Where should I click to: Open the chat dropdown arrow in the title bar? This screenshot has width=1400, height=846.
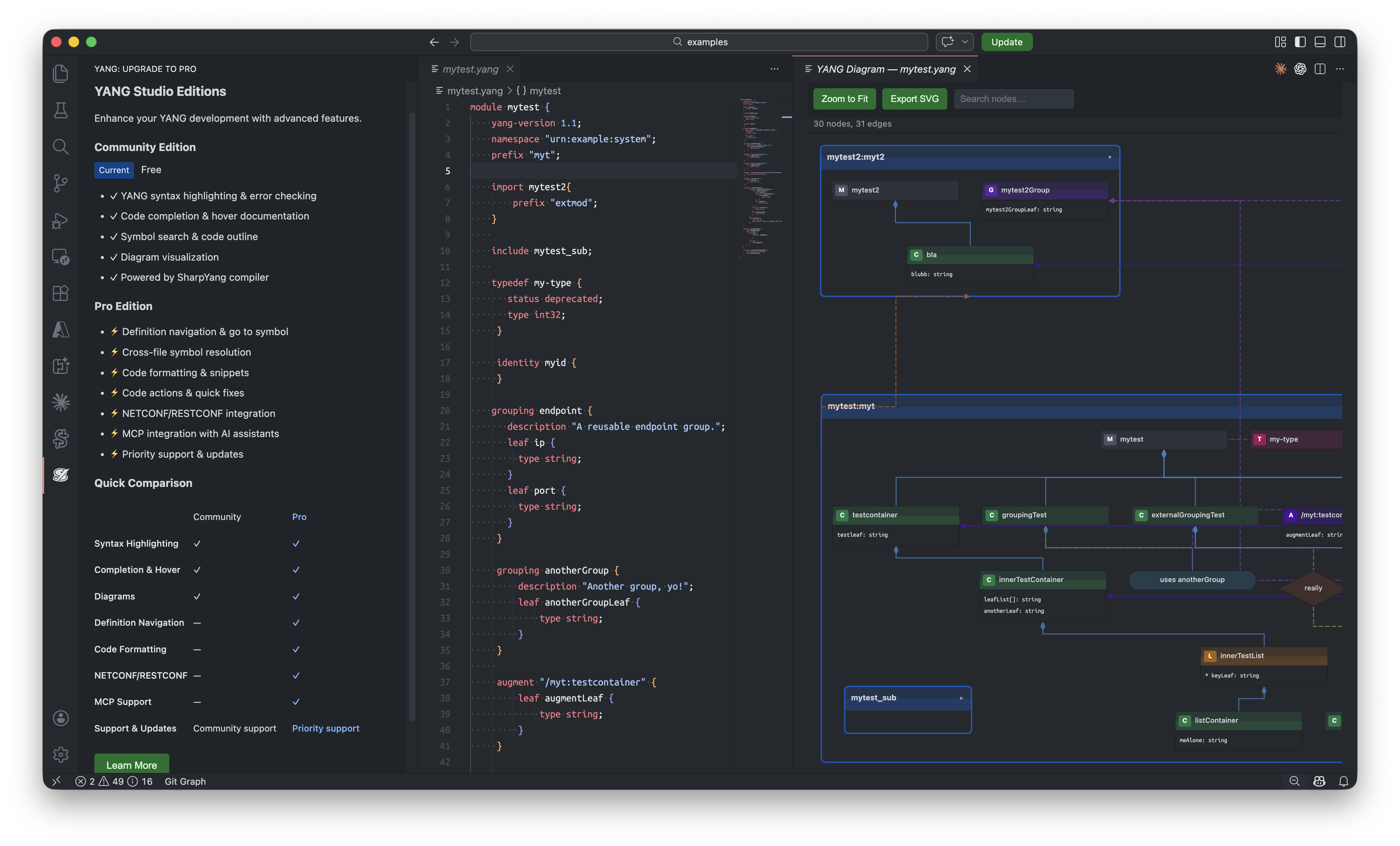click(965, 42)
